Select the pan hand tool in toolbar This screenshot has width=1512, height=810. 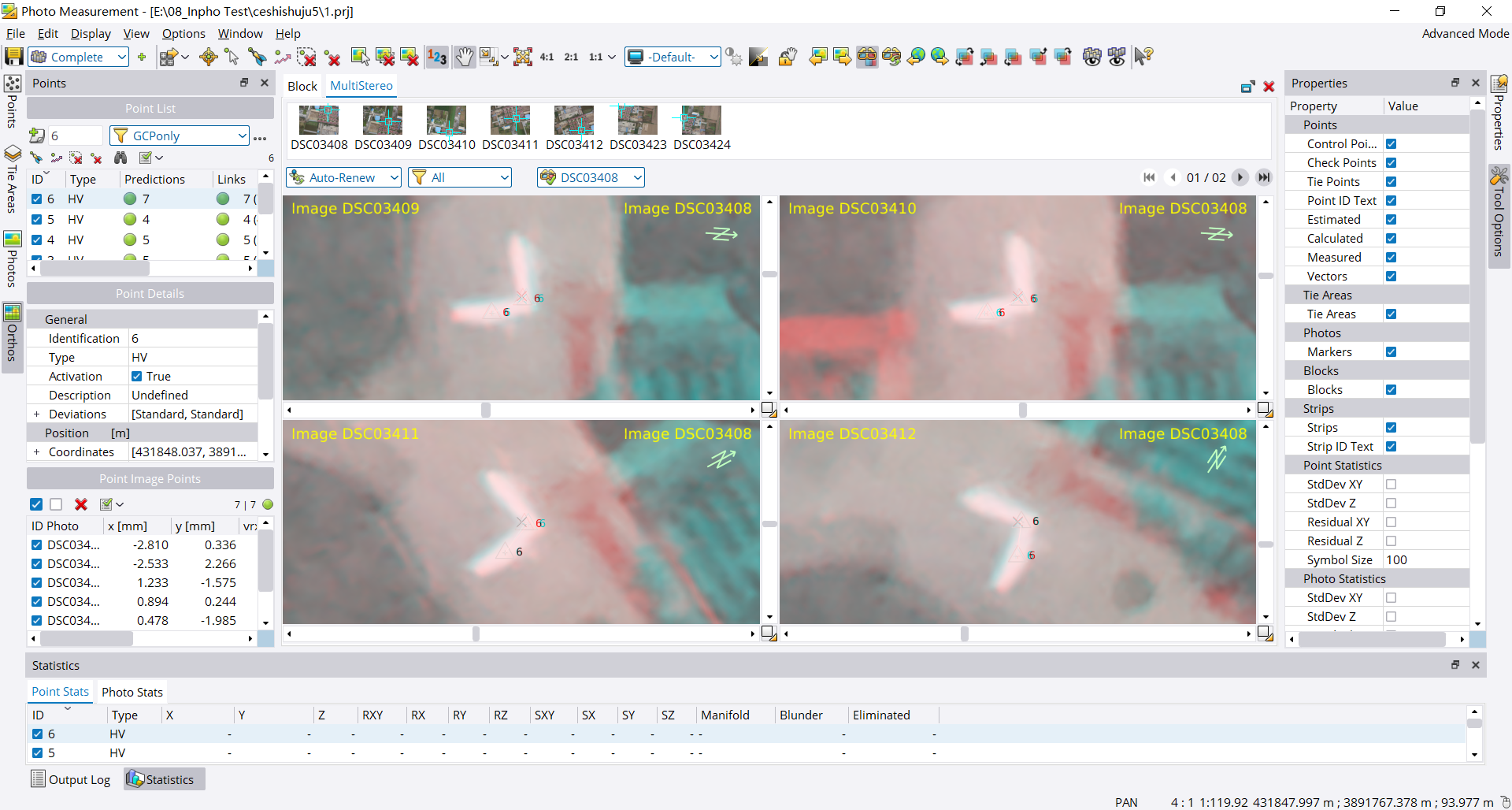click(x=465, y=57)
